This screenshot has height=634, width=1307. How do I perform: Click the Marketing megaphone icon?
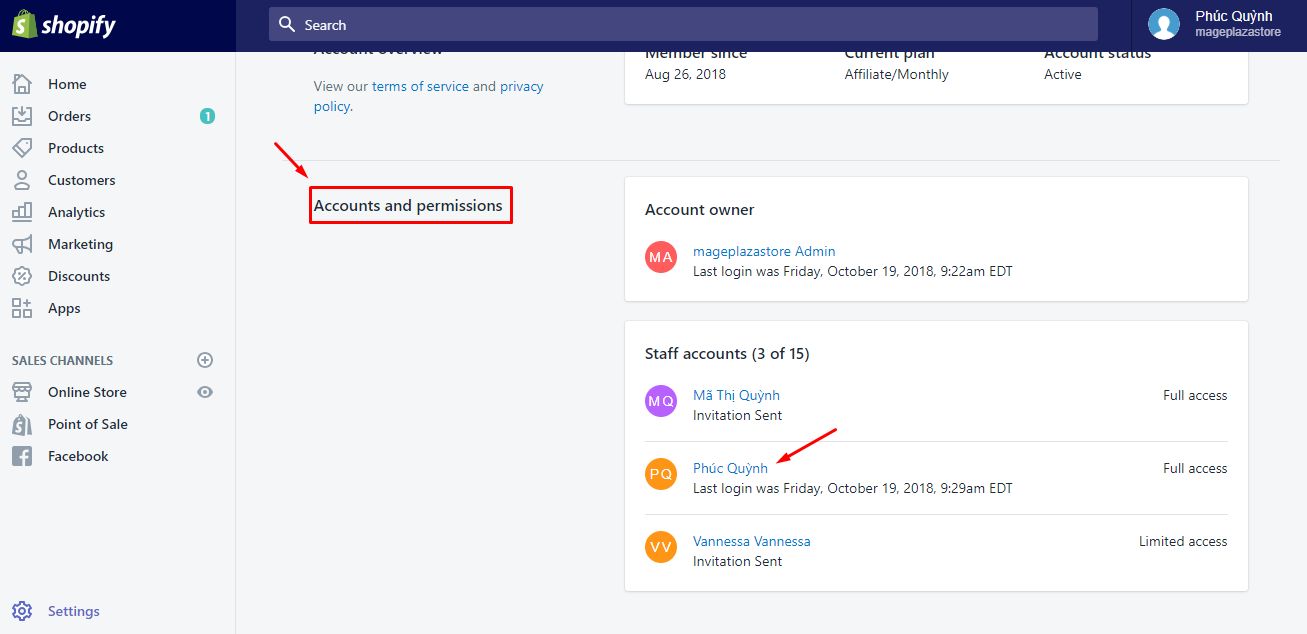22,244
